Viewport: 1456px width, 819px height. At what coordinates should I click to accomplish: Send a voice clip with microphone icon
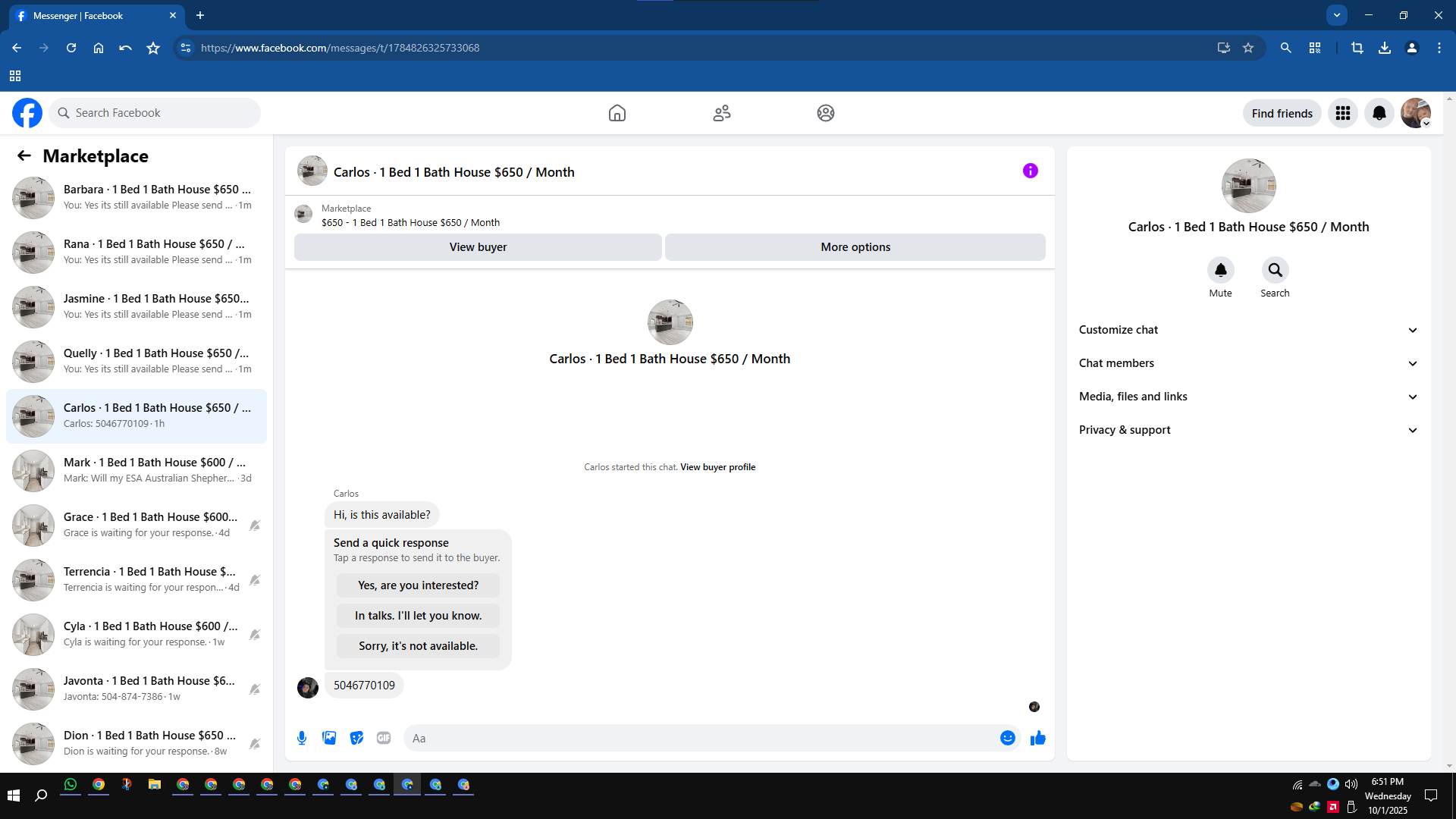tap(302, 738)
